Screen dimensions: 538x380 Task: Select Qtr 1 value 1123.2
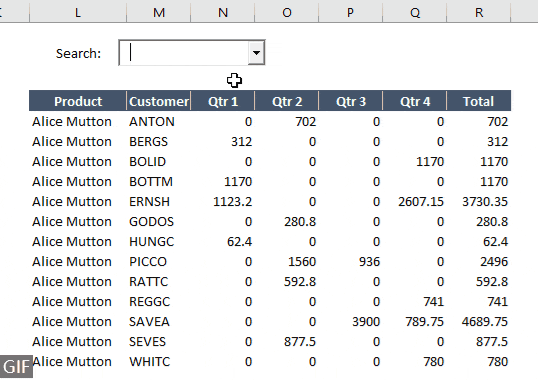pos(233,201)
